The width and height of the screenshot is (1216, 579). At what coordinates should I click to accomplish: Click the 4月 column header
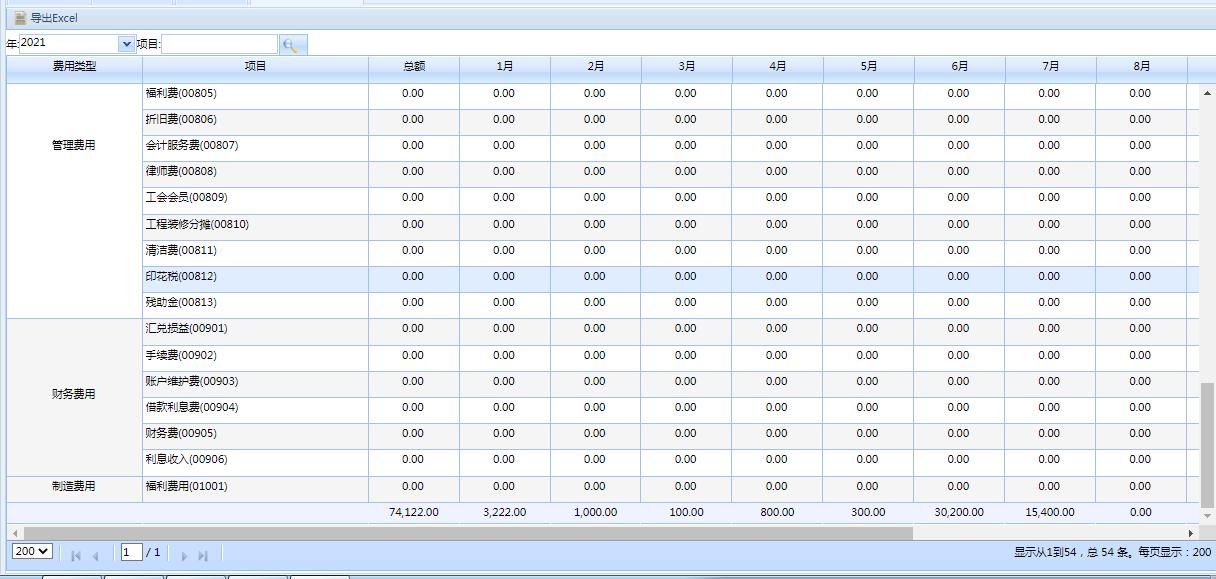(x=778, y=67)
